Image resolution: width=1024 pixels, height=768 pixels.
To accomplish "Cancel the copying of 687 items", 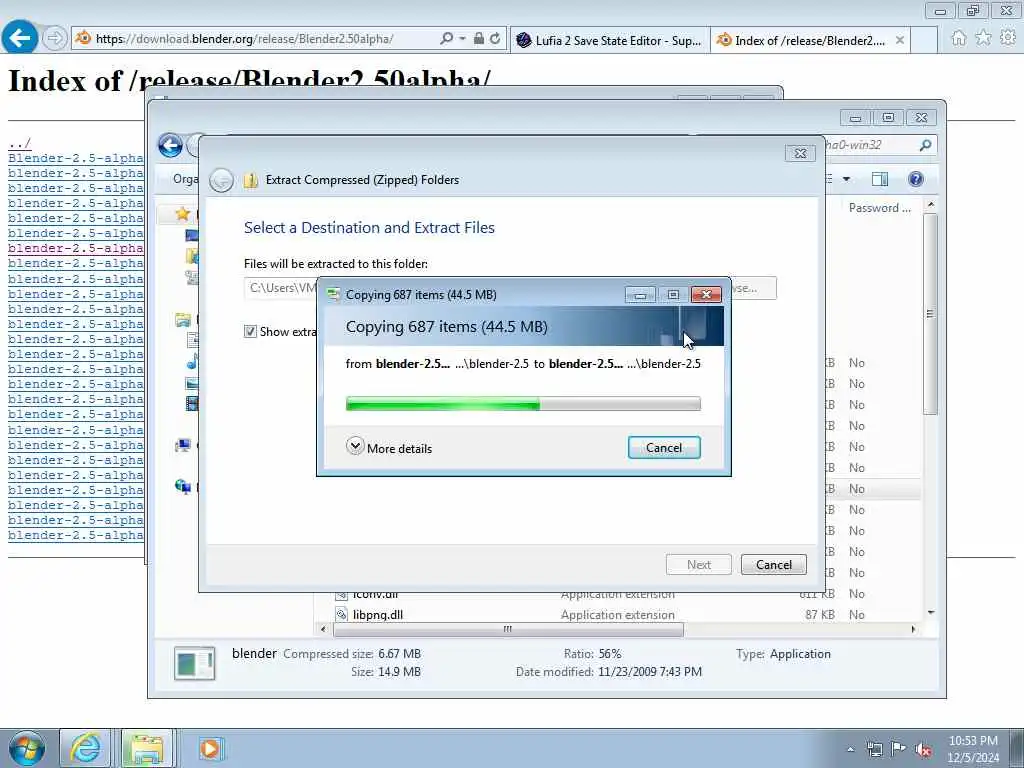I will [664, 447].
